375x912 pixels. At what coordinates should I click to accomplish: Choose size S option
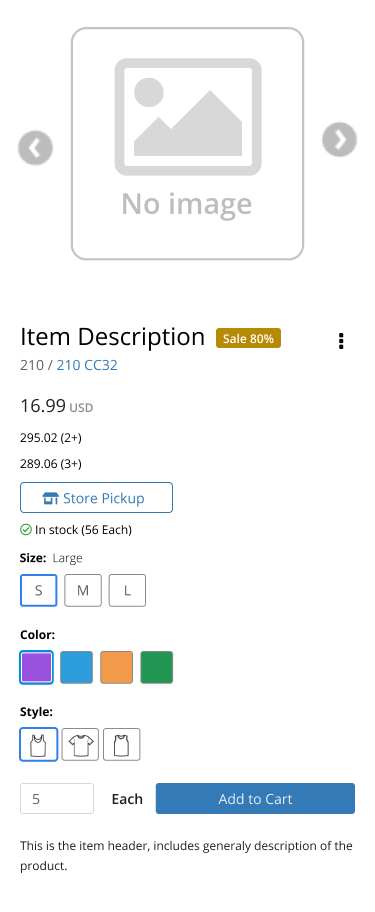(x=39, y=590)
